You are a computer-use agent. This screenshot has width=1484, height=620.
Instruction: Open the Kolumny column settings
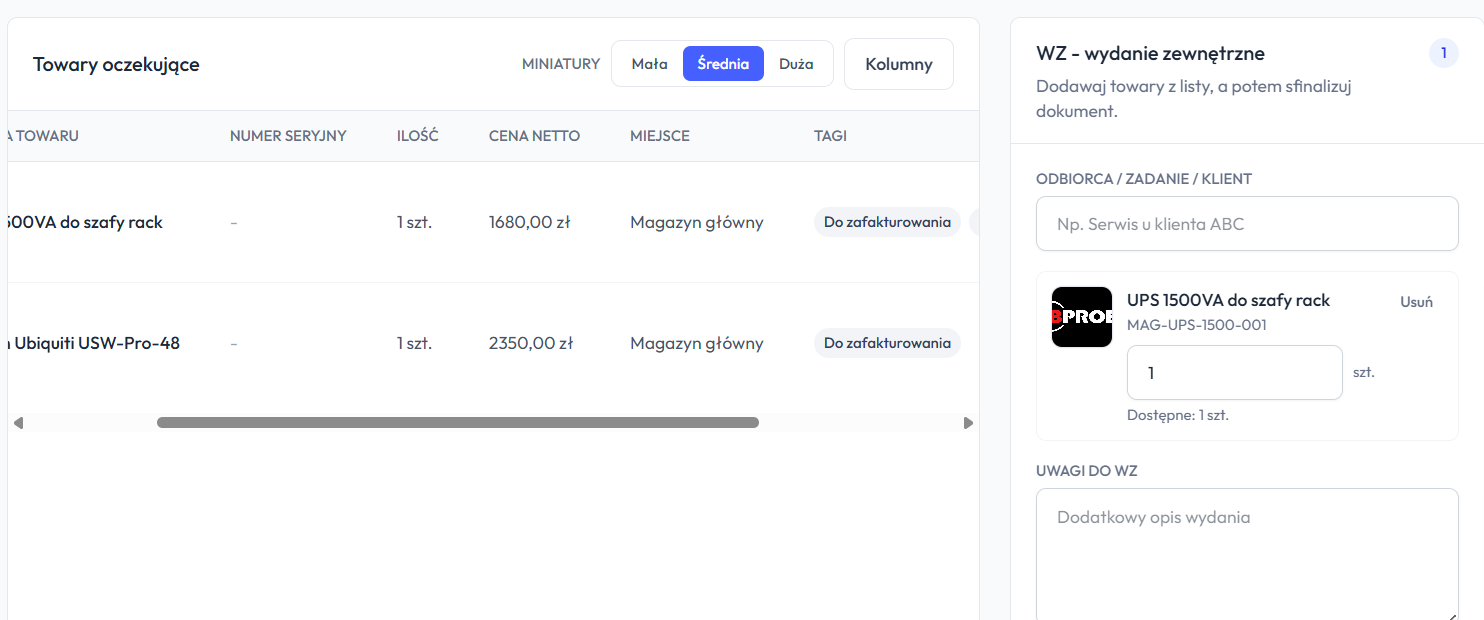coord(898,64)
